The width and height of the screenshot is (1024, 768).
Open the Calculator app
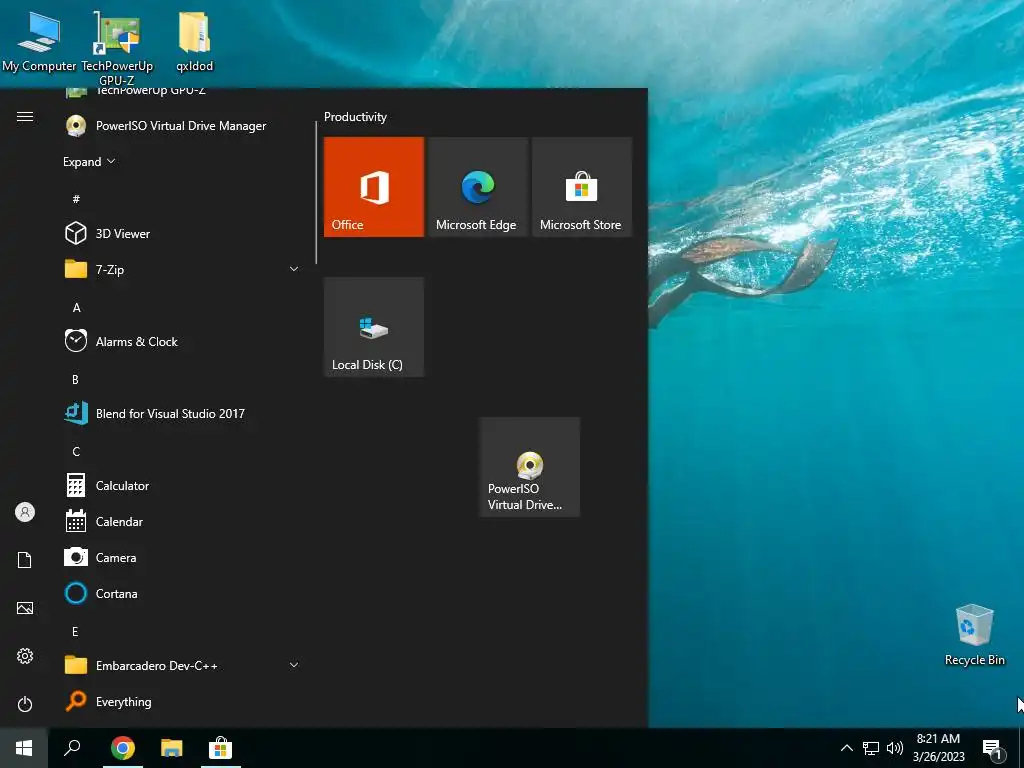tap(181, 485)
